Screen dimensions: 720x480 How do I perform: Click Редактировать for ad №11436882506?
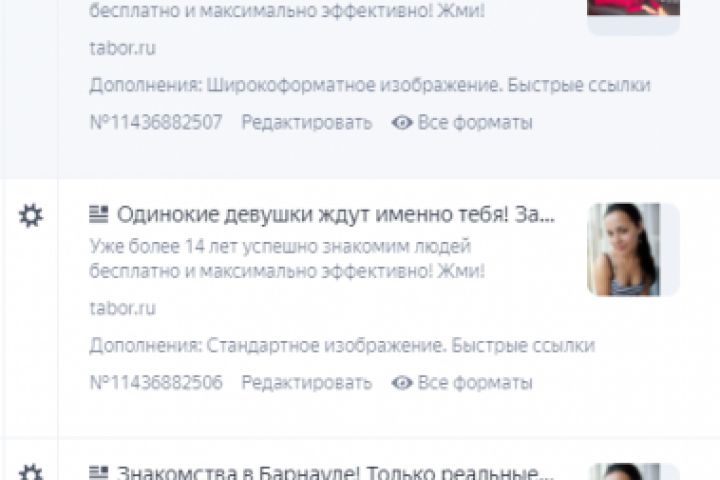pos(307,383)
